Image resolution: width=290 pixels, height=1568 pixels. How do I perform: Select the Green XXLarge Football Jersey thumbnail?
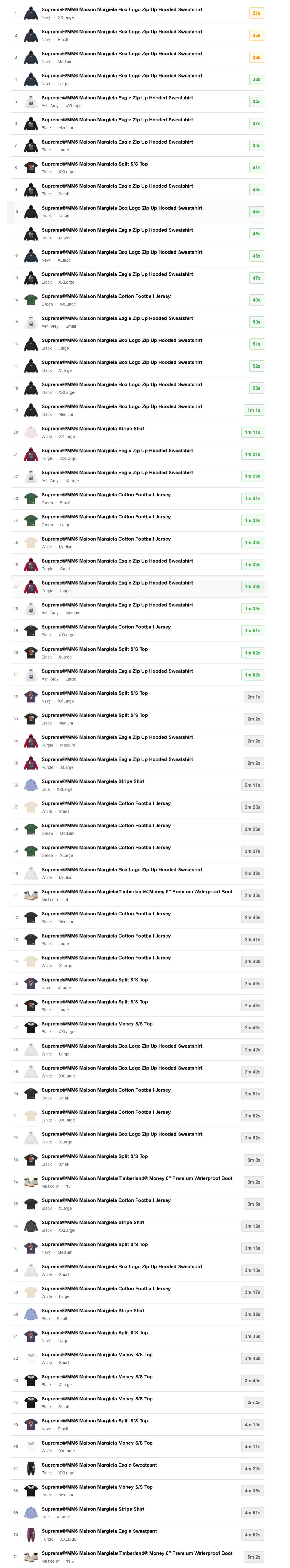pyautogui.click(x=30, y=300)
